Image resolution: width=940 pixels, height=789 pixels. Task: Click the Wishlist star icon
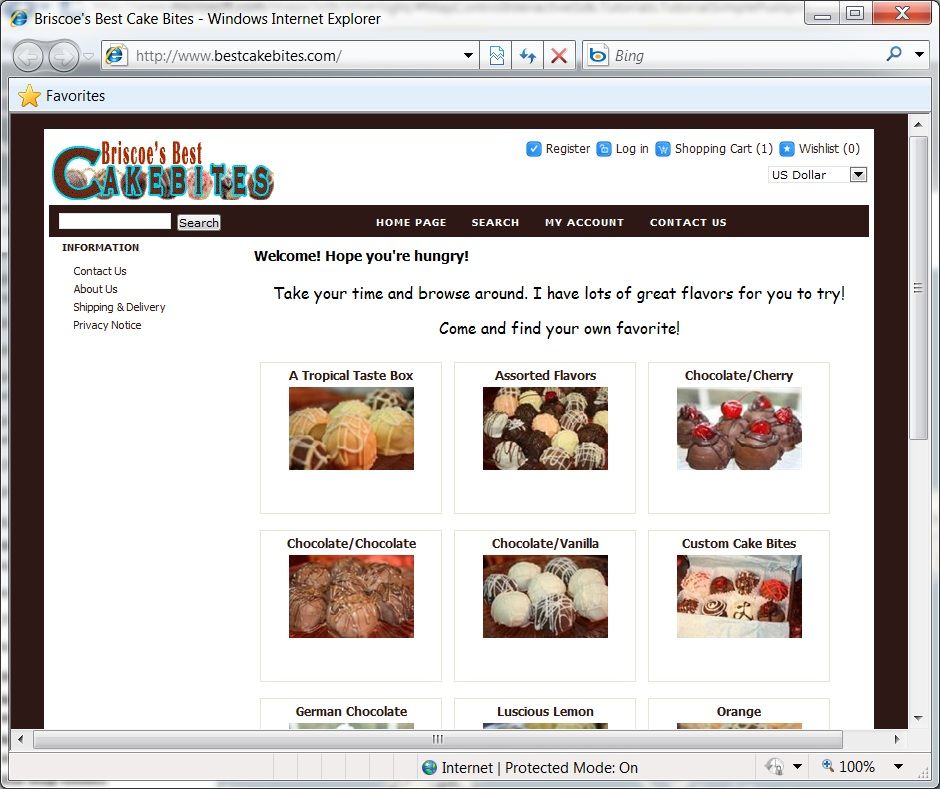[x=787, y=149]
